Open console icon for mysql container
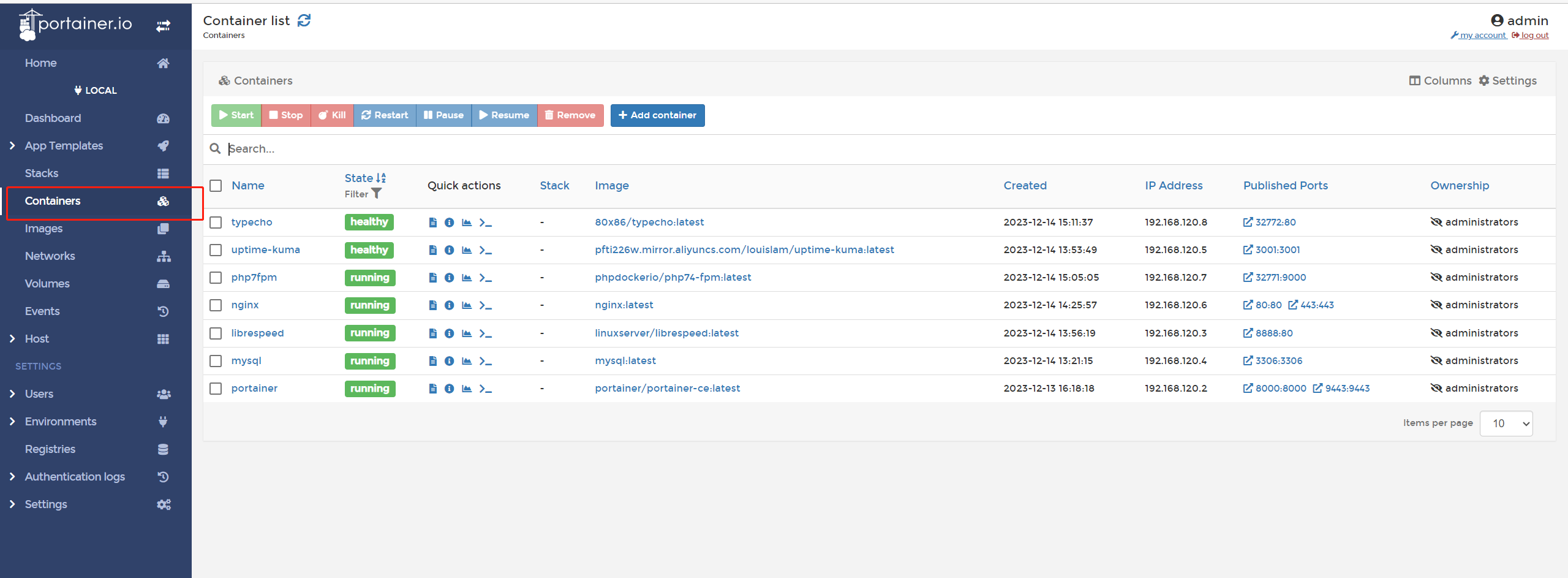The width and height of the screenshot is (1568, 578). (485, 361)
